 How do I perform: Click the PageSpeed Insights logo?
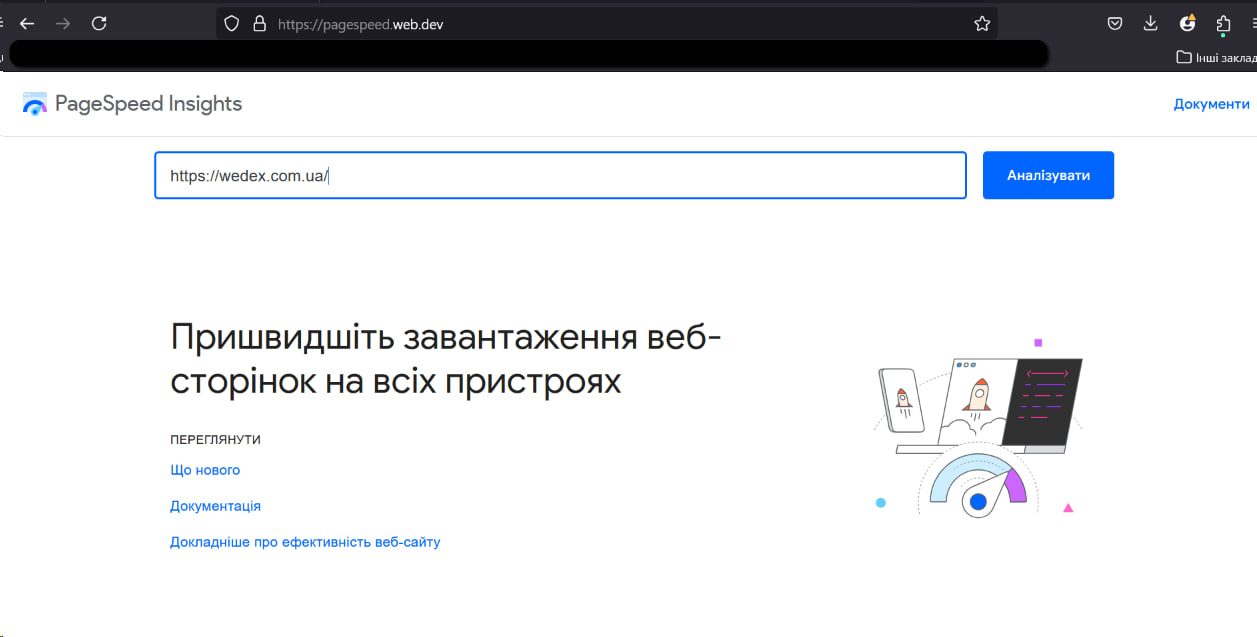(35, 104)
